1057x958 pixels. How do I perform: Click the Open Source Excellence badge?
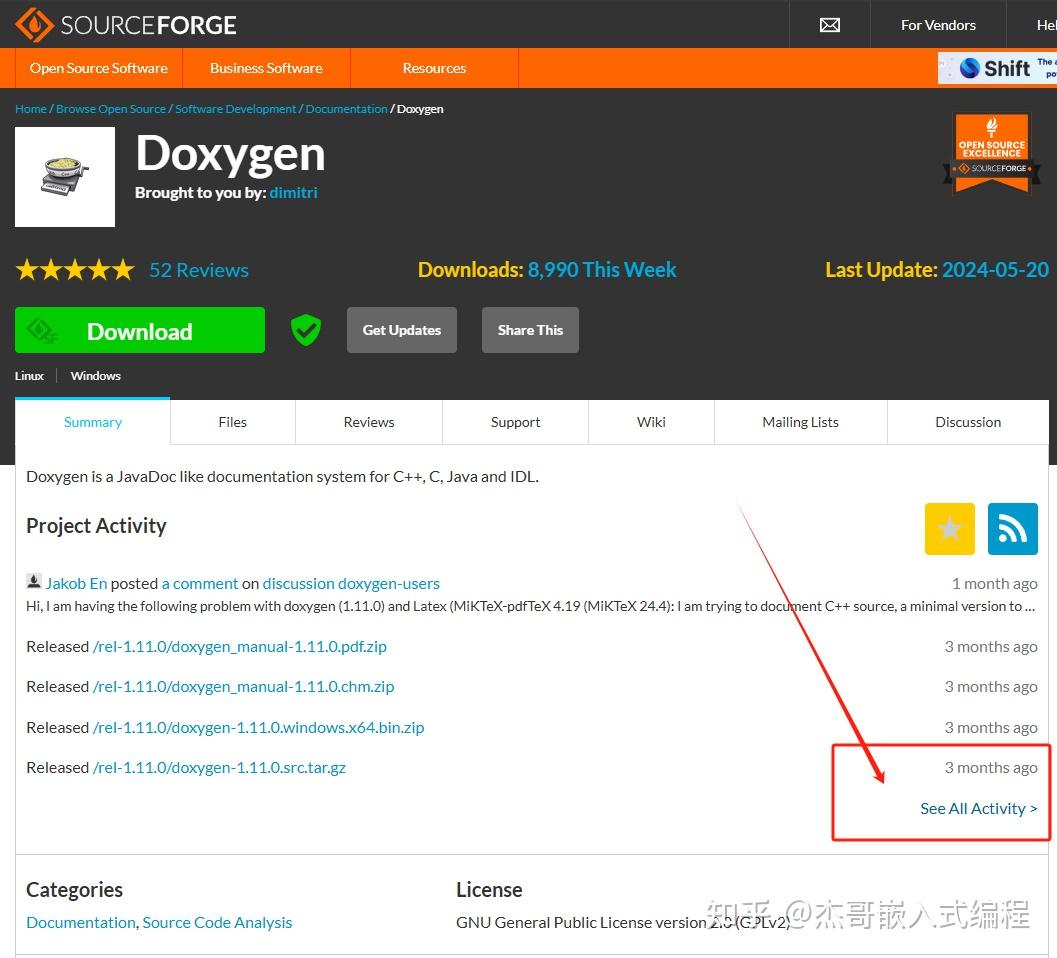pos(991,151)
